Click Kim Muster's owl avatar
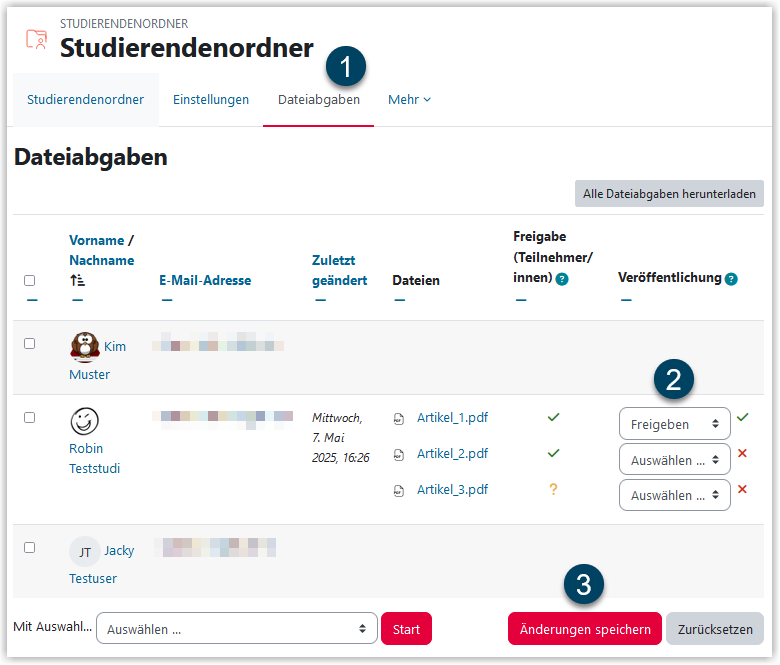780x665 pixels. click(85, 346)
